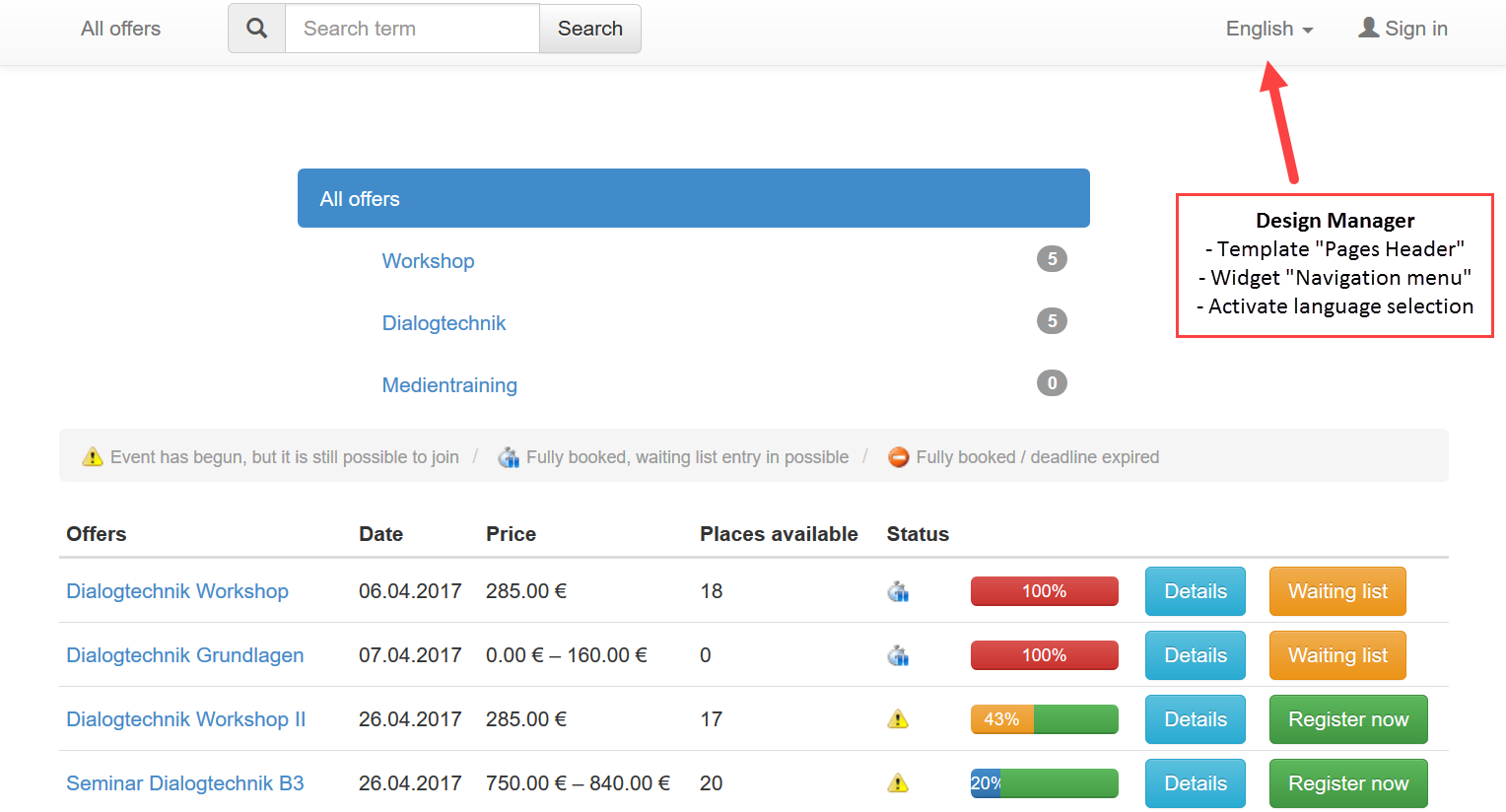Click the user icon beside Sign in
Viewport: 1506px width, 812px height.
[1368, 28]
